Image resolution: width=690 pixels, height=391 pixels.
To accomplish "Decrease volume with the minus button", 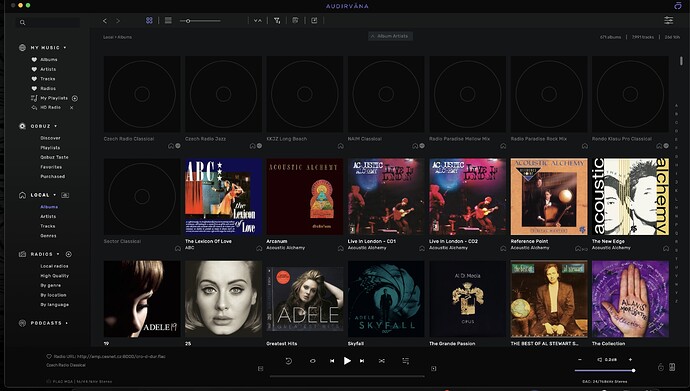I will point(580,360).
